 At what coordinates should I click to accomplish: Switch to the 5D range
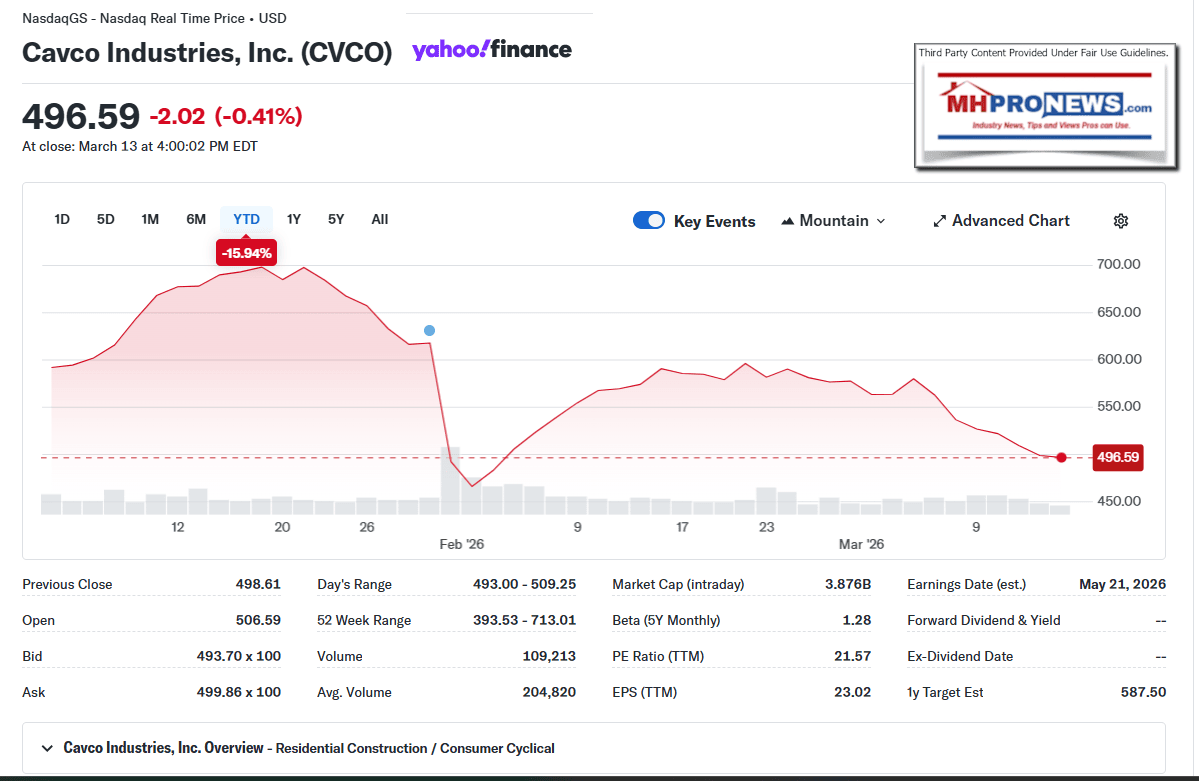point(105,219)
